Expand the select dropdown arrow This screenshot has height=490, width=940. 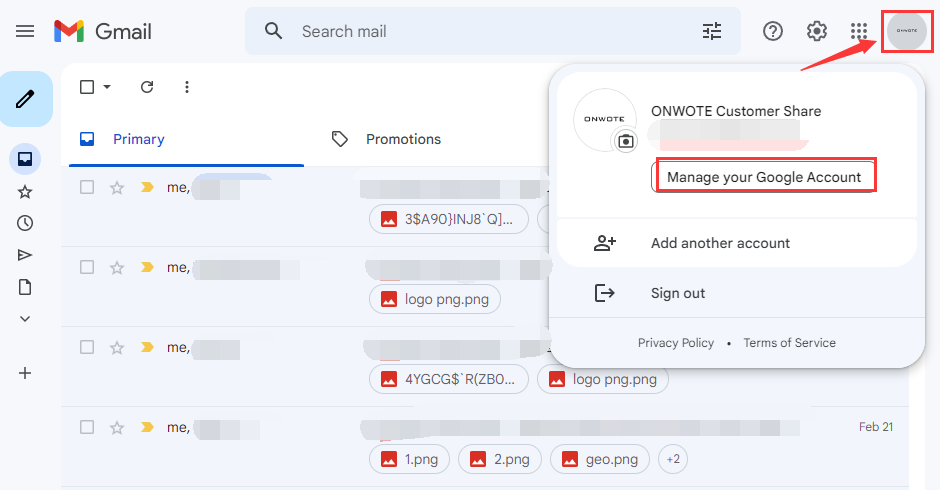[107, 87]
